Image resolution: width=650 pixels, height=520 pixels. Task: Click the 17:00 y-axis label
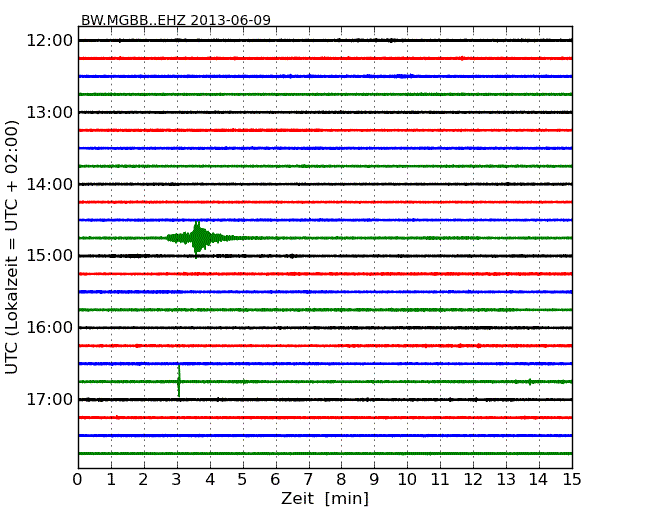(x=50, y=399)
